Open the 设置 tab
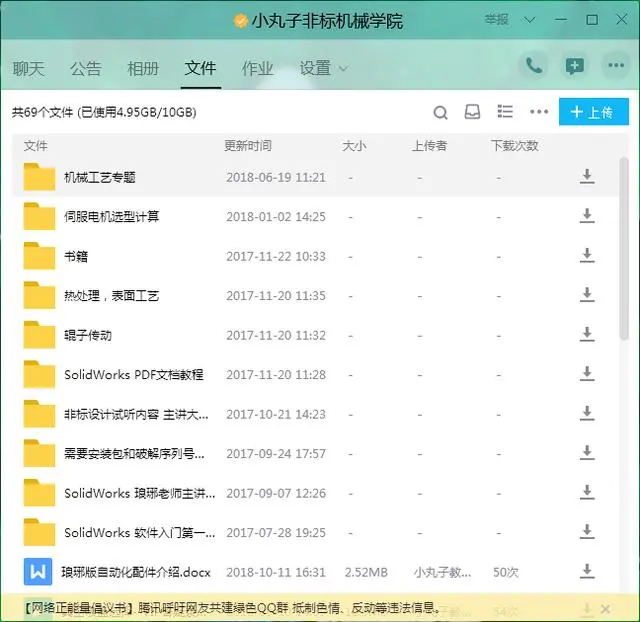The image size is (640, 622). 315,68
